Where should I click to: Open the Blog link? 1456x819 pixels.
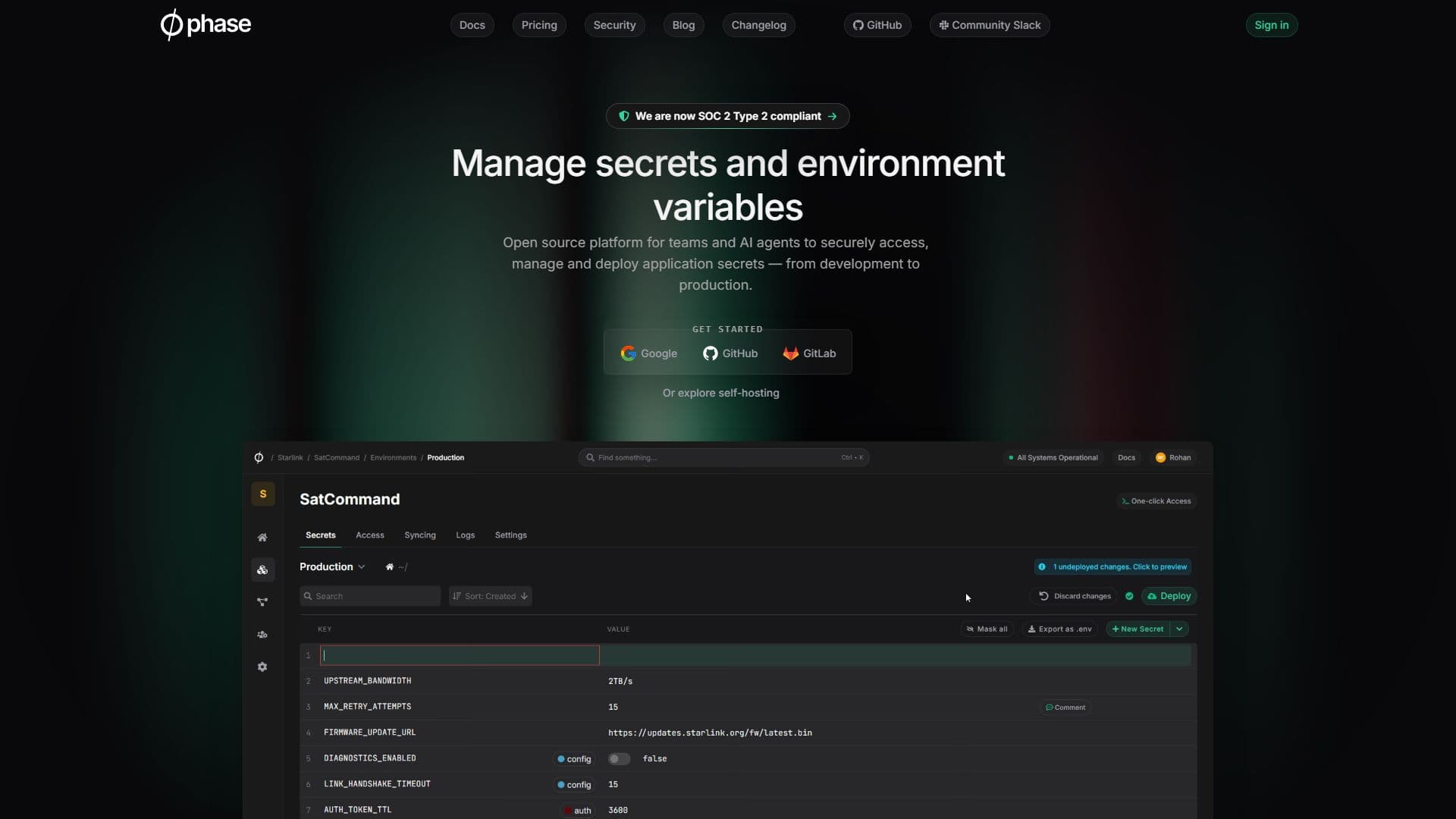(683, 25)
